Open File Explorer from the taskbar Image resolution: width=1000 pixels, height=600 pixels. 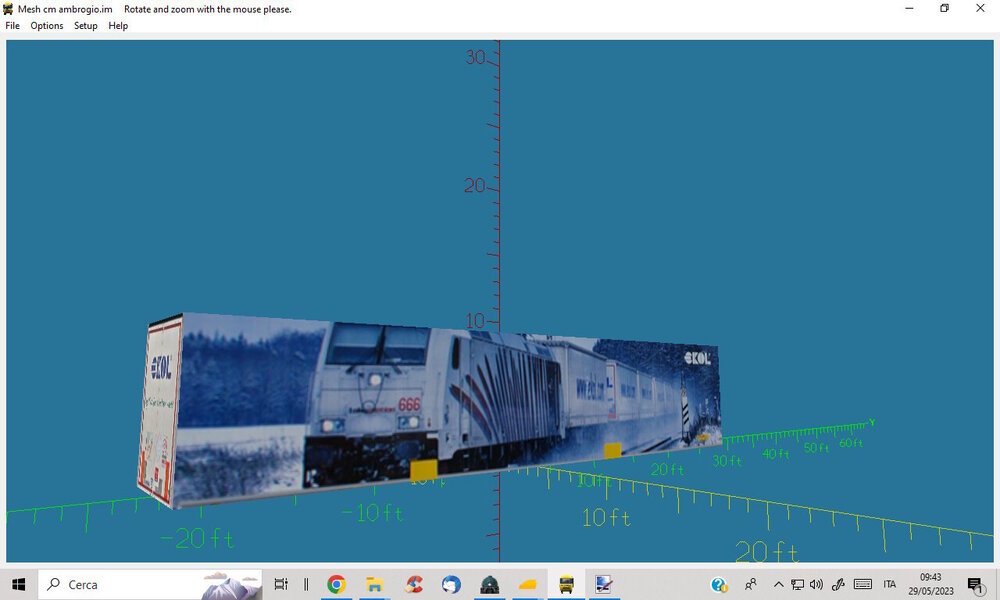coord(374,584)
